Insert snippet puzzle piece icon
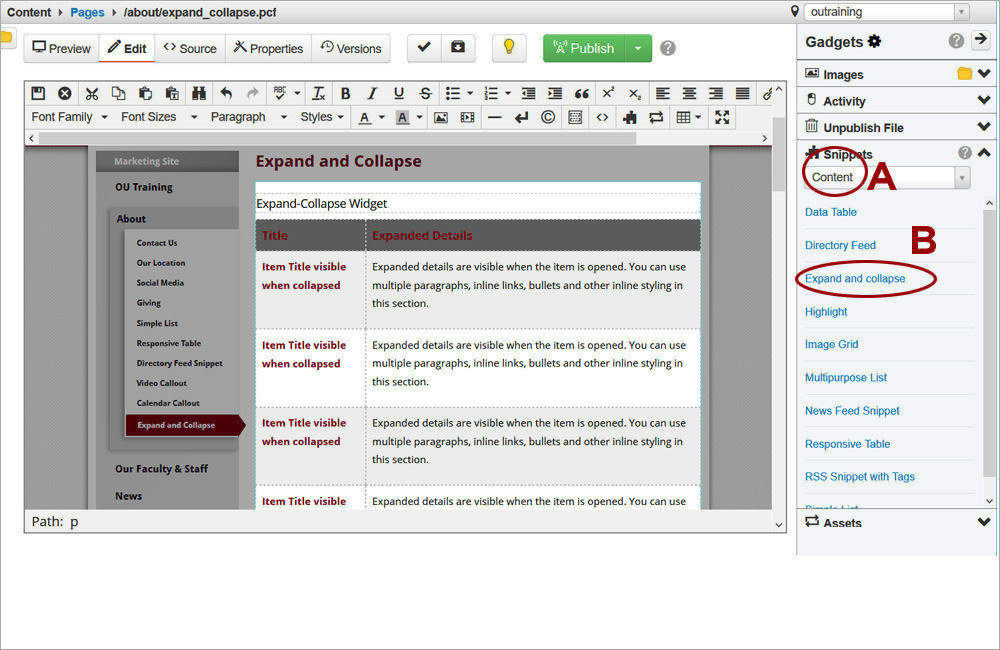The width and height of the screenshot is (1000, 650). click(629, 117)
